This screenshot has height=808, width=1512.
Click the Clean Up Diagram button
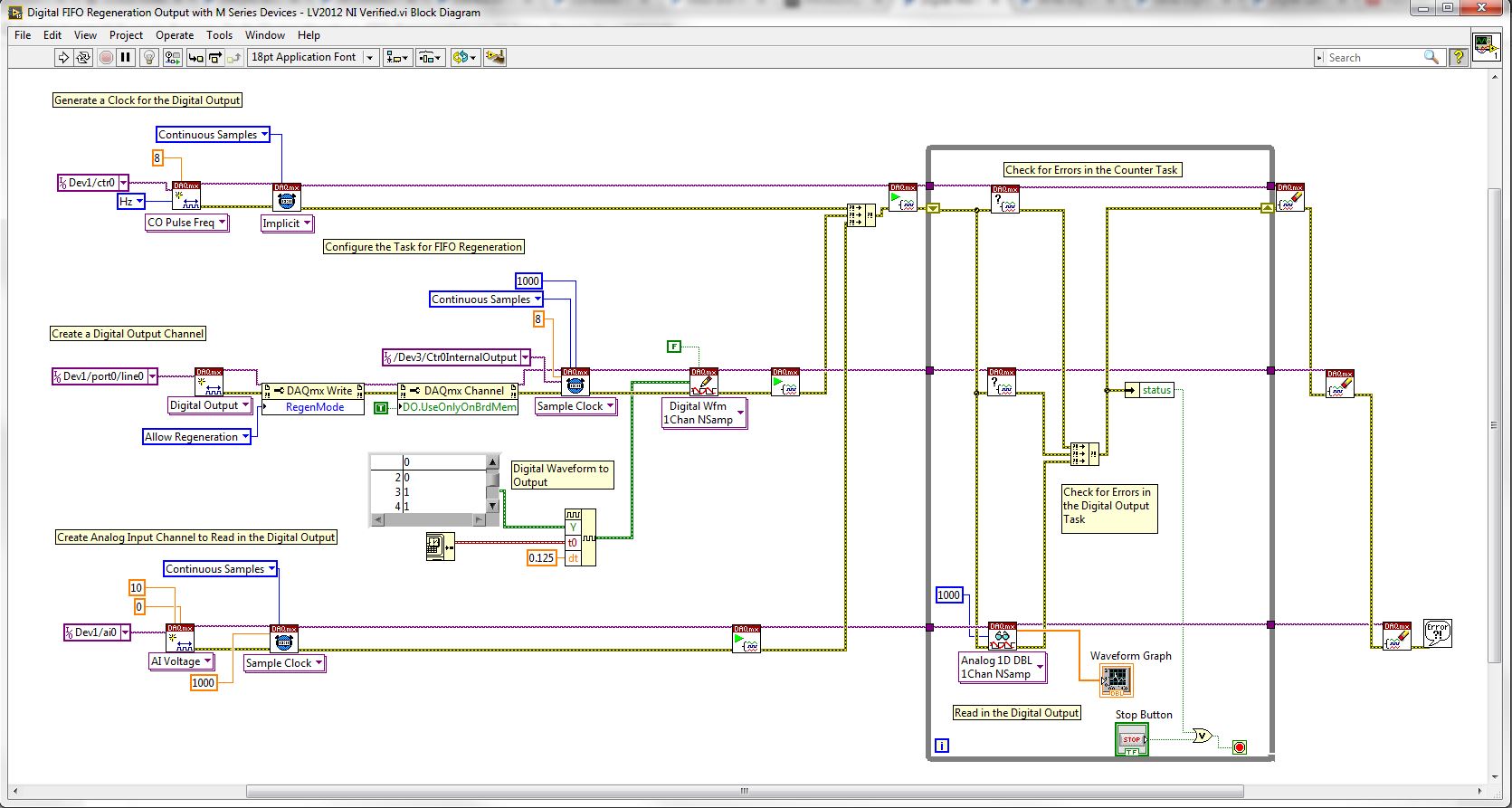[495, 57]
